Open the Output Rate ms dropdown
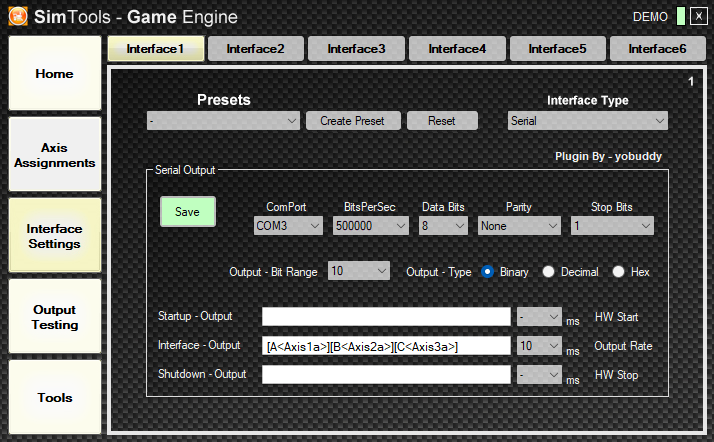 540,346
